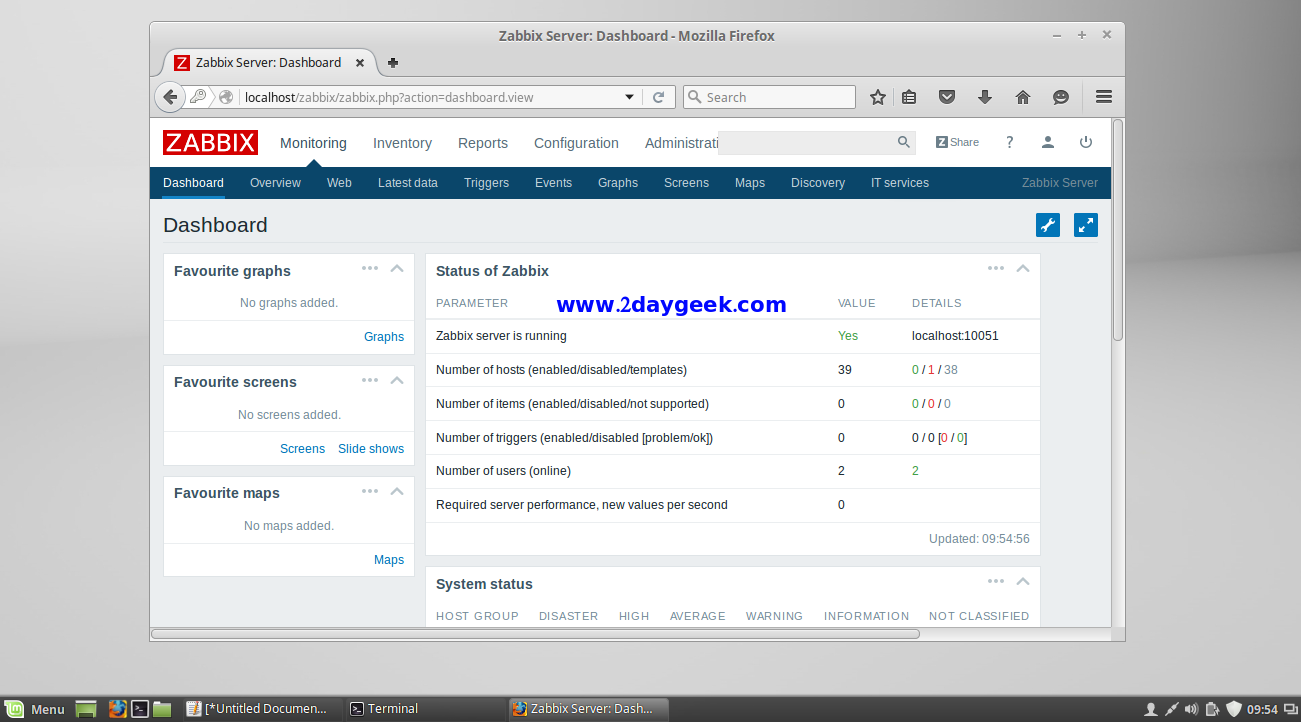Open the Zabbix user profile icon
The image size is (1301, 722).
pyautogui.click(x=1048, y=142)
